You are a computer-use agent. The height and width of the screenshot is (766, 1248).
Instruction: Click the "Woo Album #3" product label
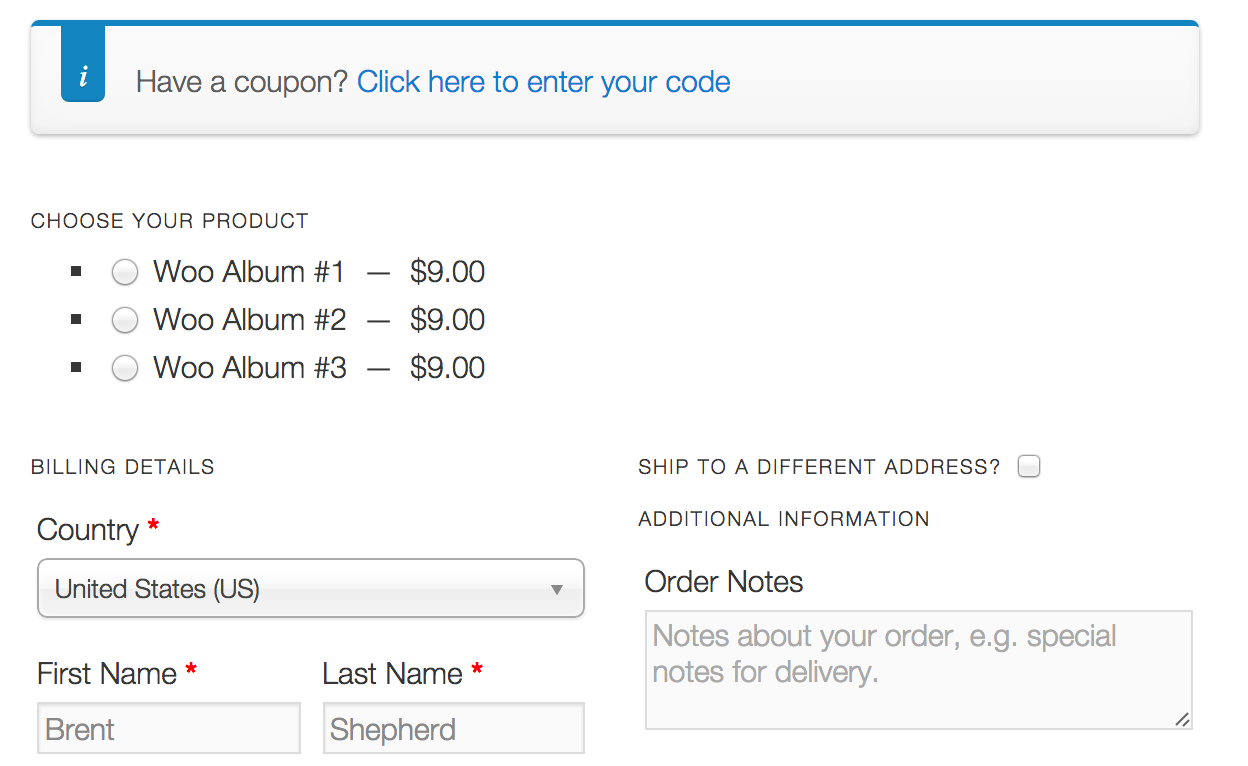(x=250, y=368)
